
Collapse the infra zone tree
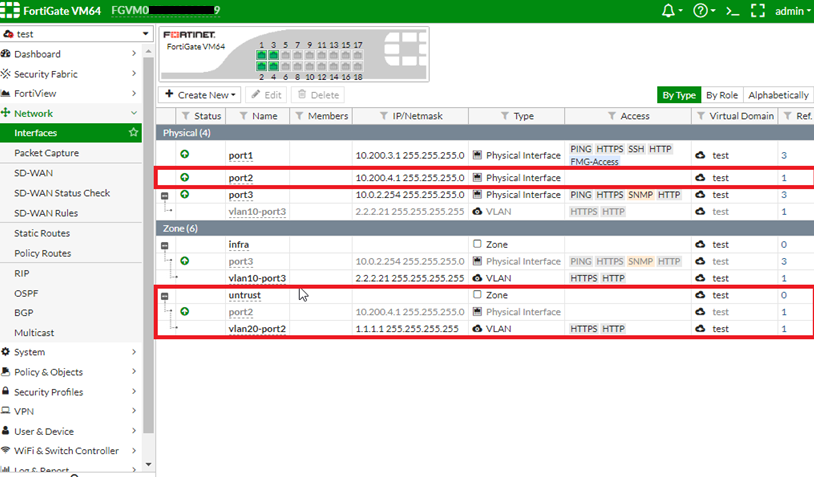pos(165,246)
